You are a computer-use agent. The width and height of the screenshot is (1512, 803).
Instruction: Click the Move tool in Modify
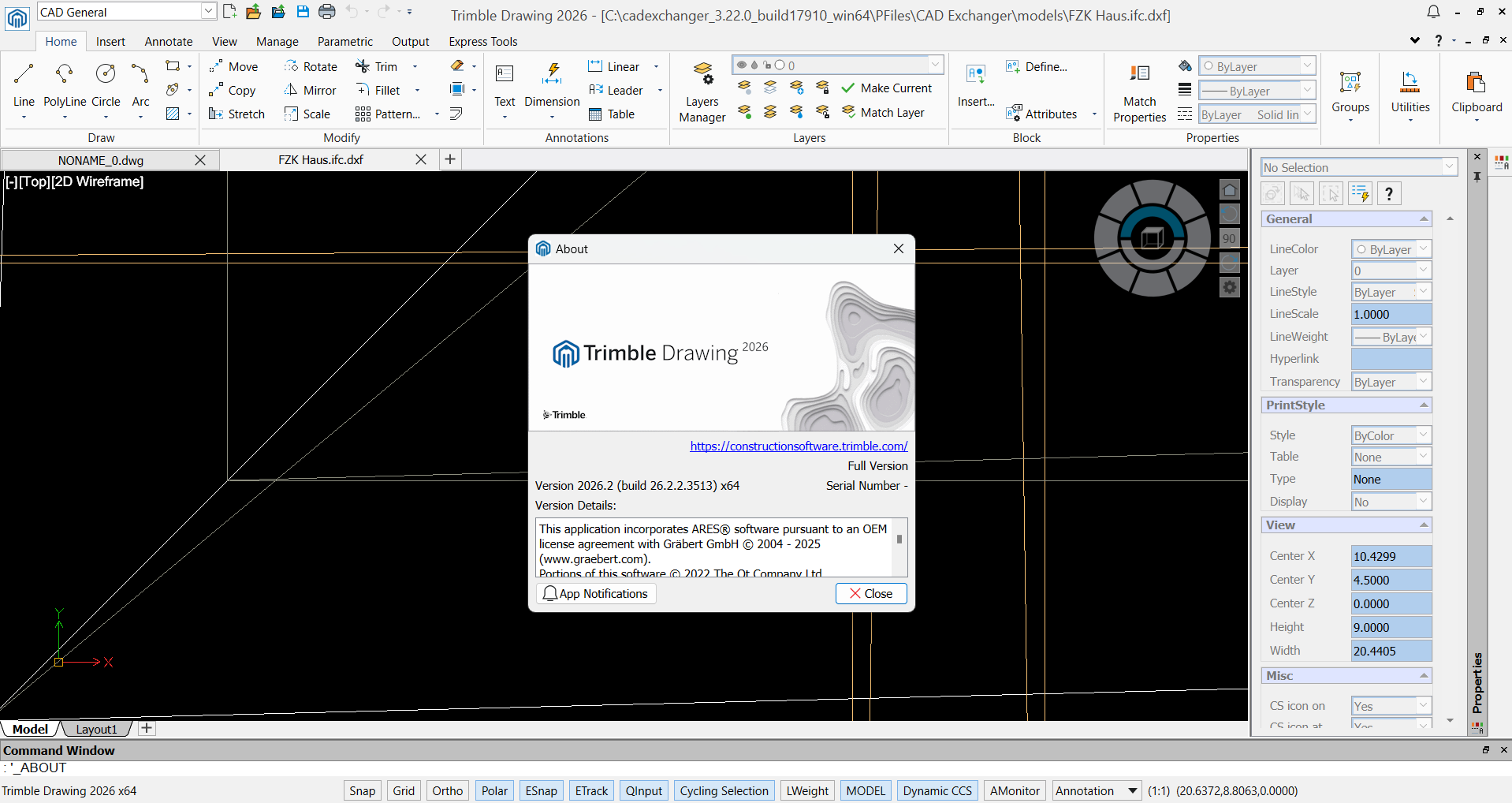pos(233,67)
